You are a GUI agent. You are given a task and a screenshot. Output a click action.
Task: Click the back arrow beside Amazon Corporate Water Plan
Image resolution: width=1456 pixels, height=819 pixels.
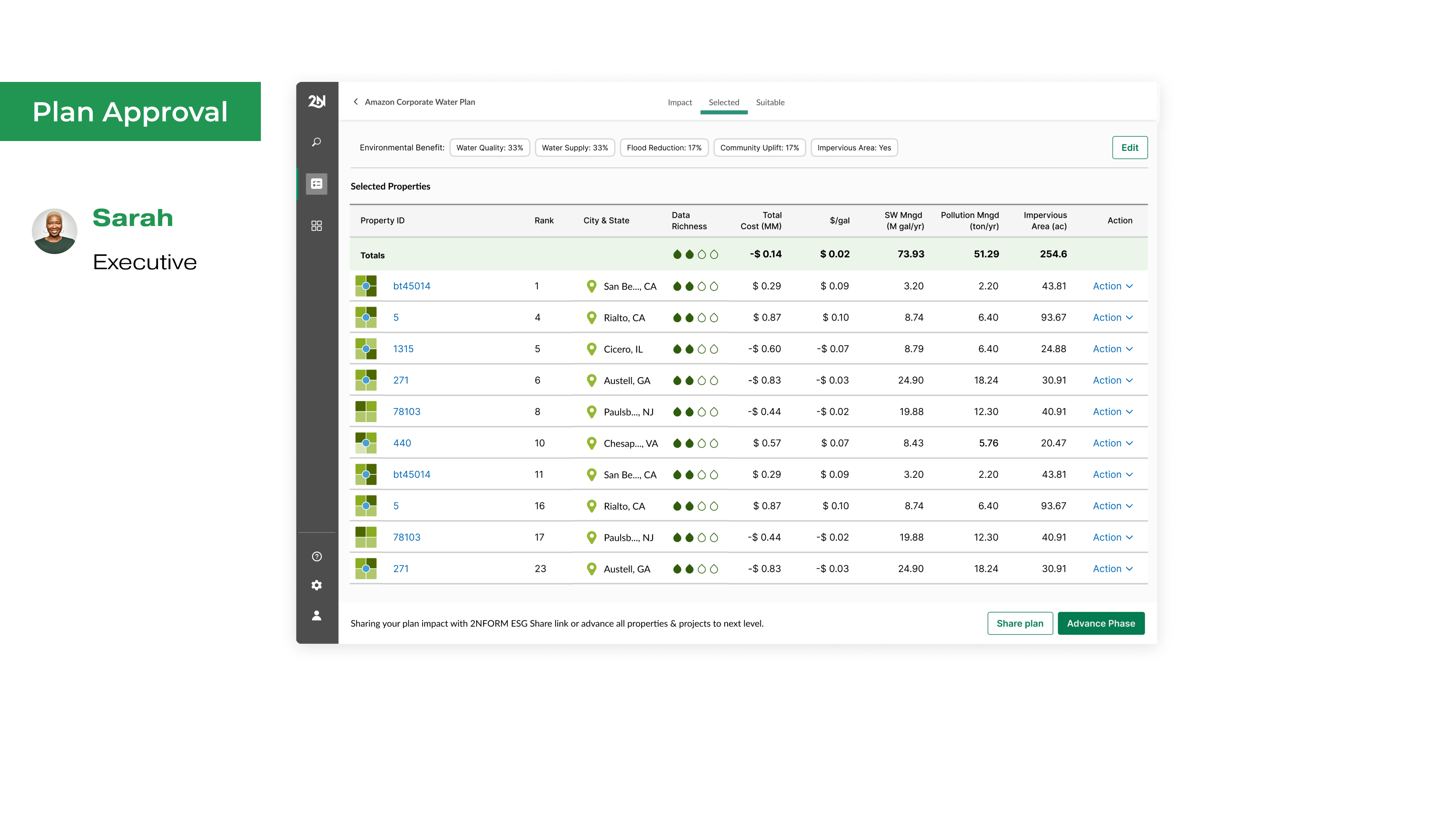coord(356,102)
